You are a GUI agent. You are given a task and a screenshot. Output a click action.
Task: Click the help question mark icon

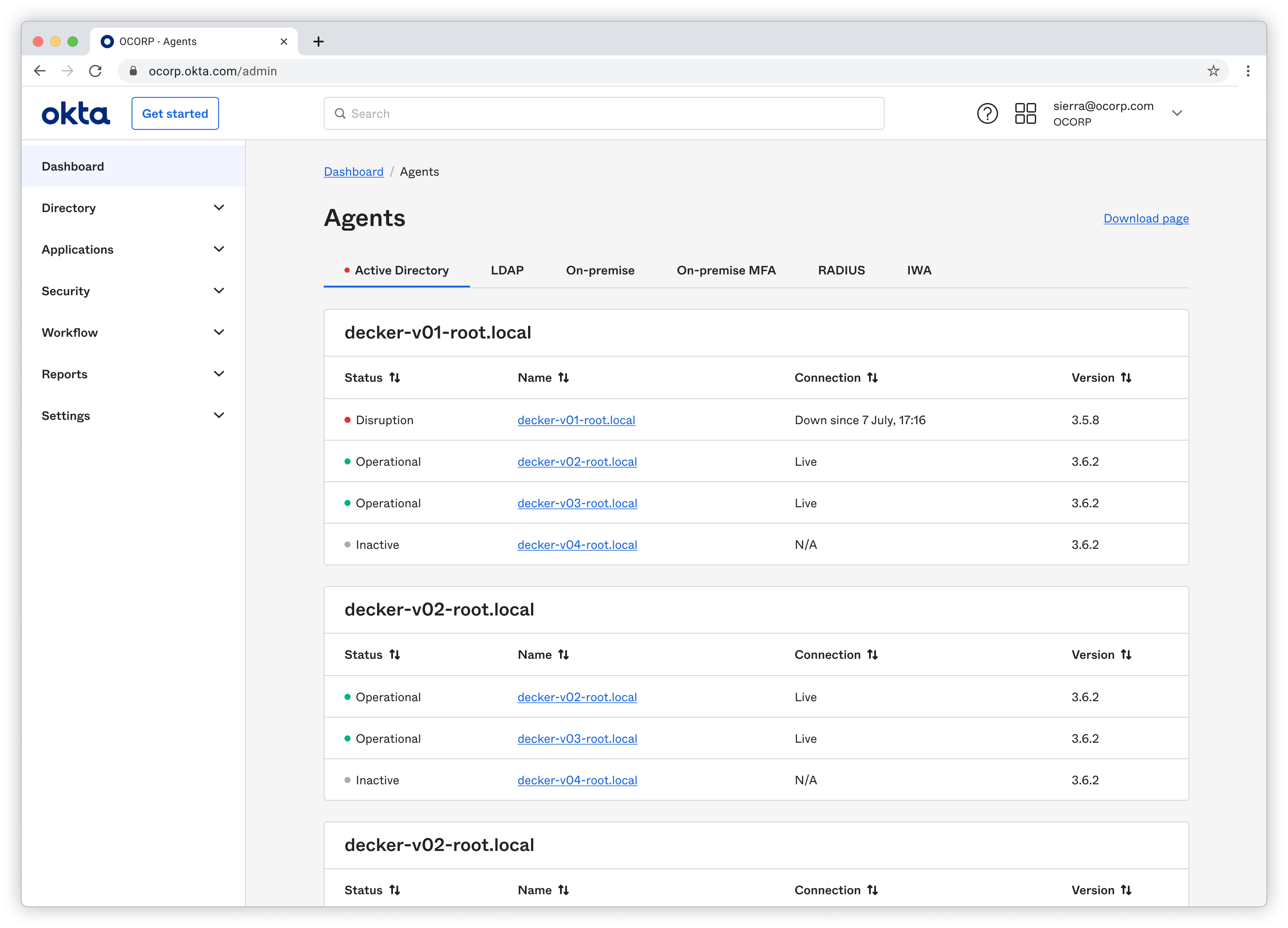(x=987, y=113)
